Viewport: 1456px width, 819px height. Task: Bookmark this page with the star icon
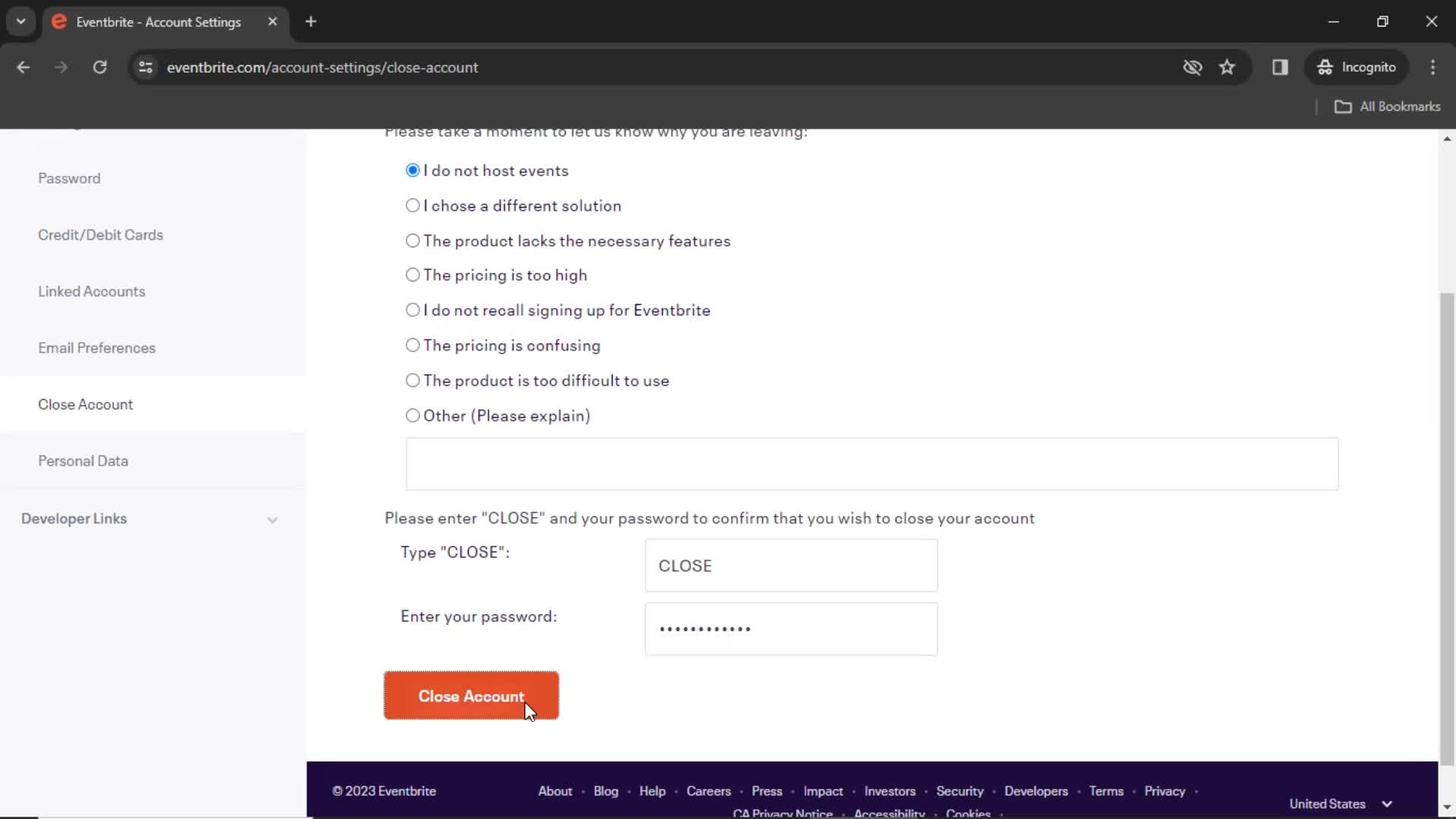click(x=1227, y=67)
